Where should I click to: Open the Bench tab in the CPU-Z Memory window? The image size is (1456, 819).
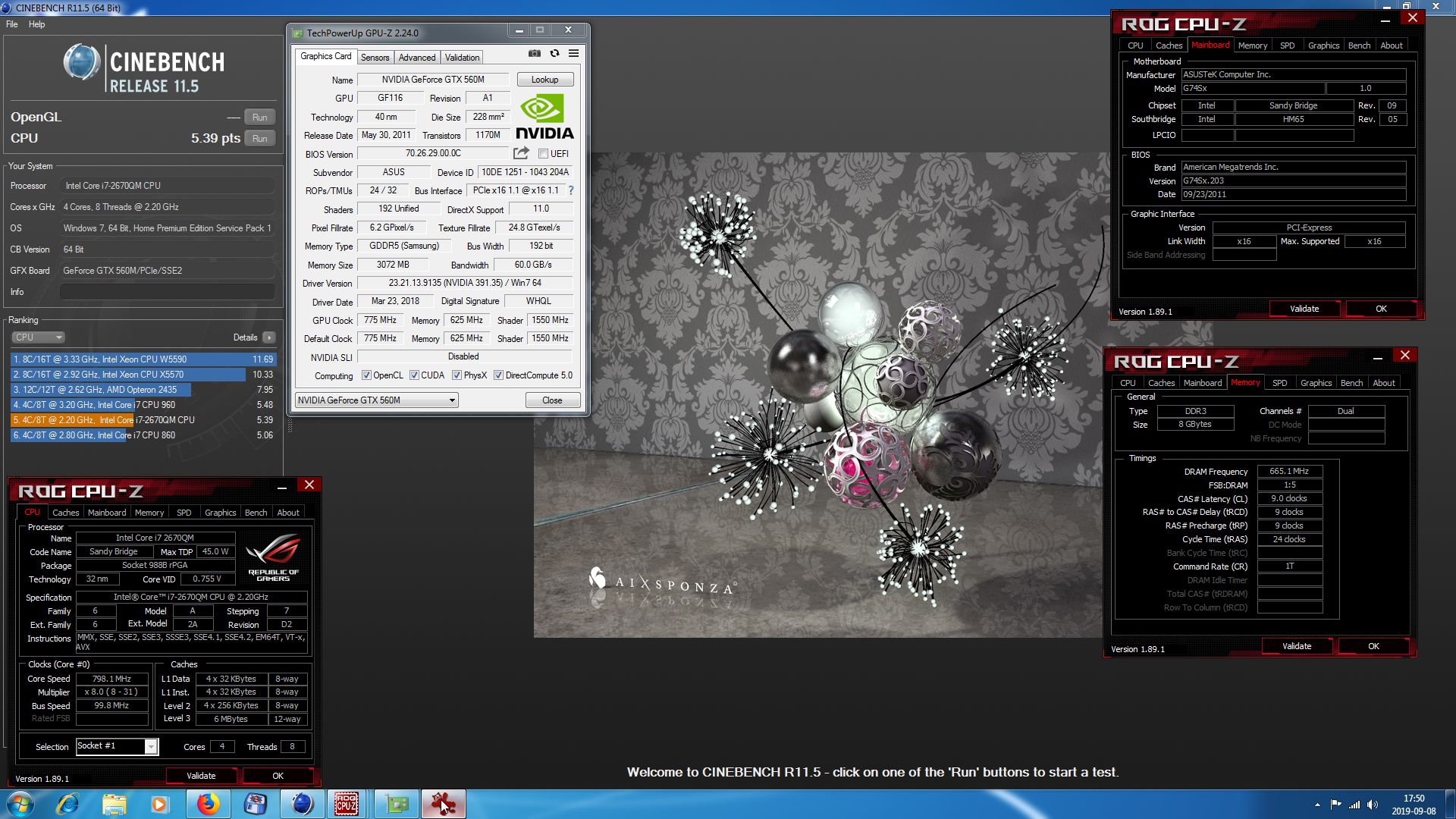[x=1351, y=383]
